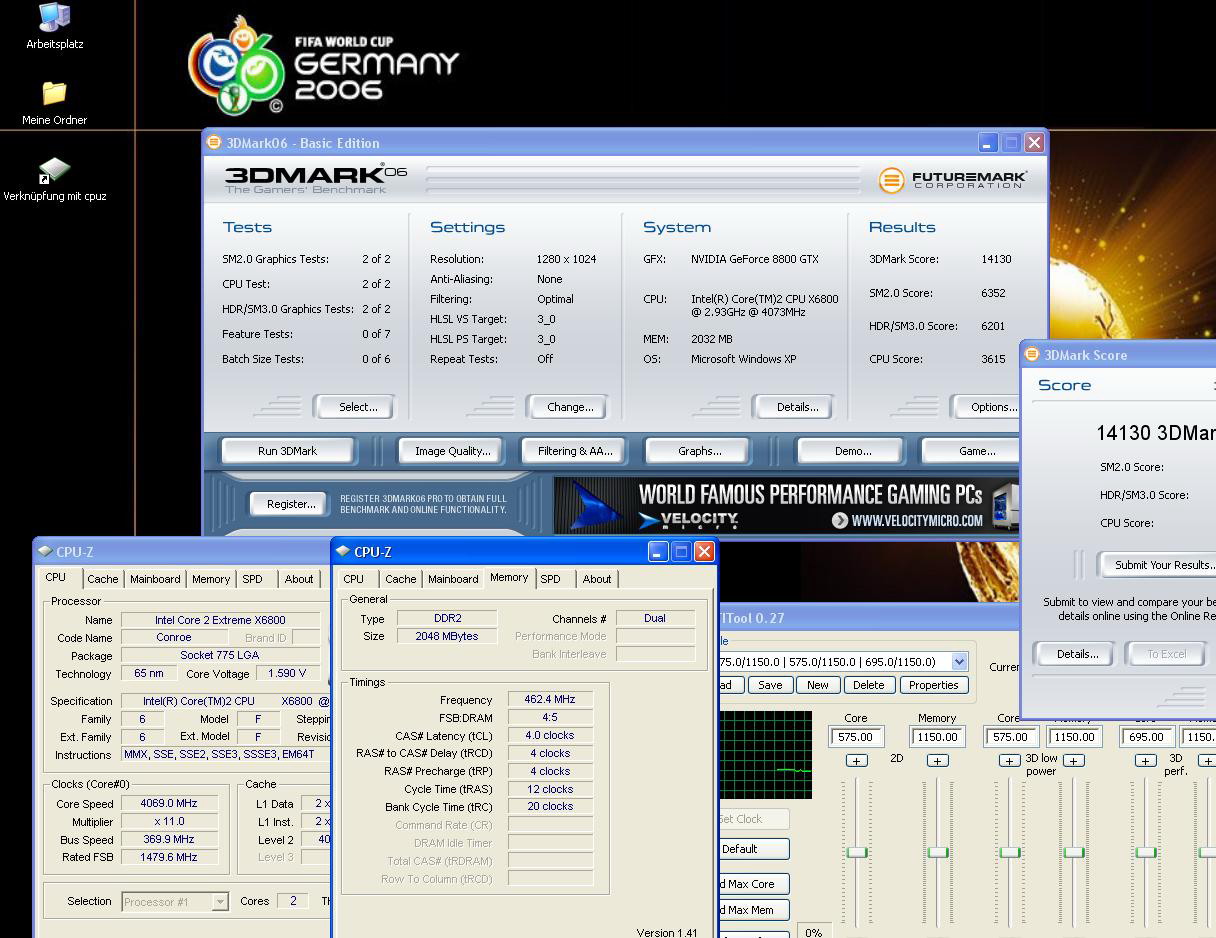Viewport: 1216px width, 938px height.
Task: Click the ATITool temperature graph
Action: click(765, 755)
